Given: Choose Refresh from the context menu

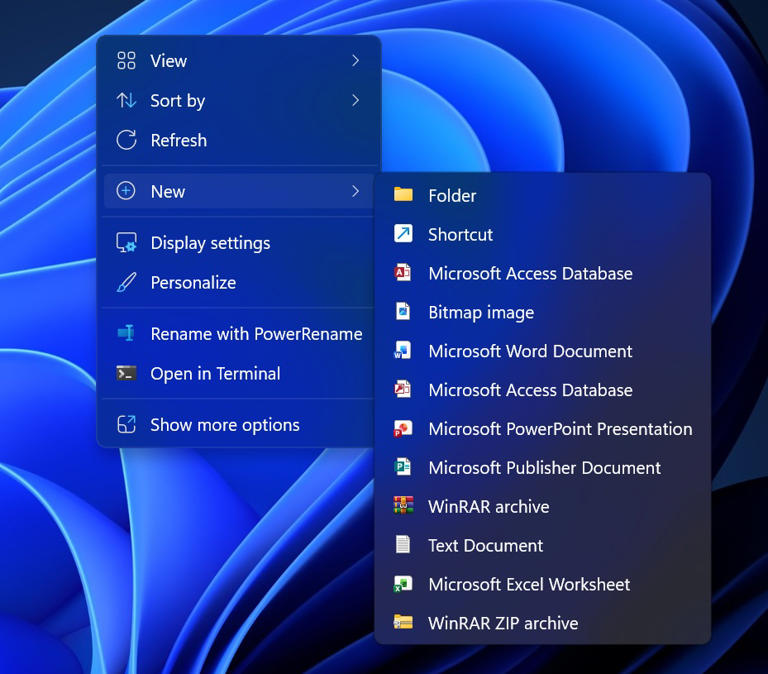Looking at the screenshot, I should click(178, 141).
